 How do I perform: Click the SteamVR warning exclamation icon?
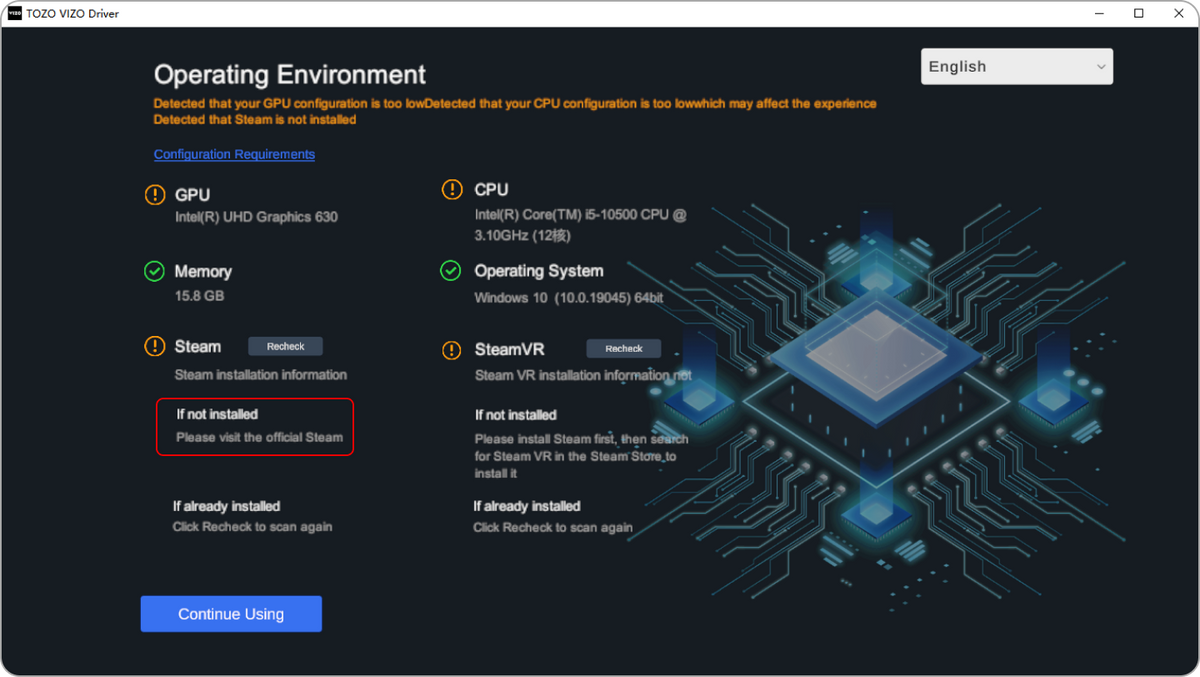coord(450,349)
